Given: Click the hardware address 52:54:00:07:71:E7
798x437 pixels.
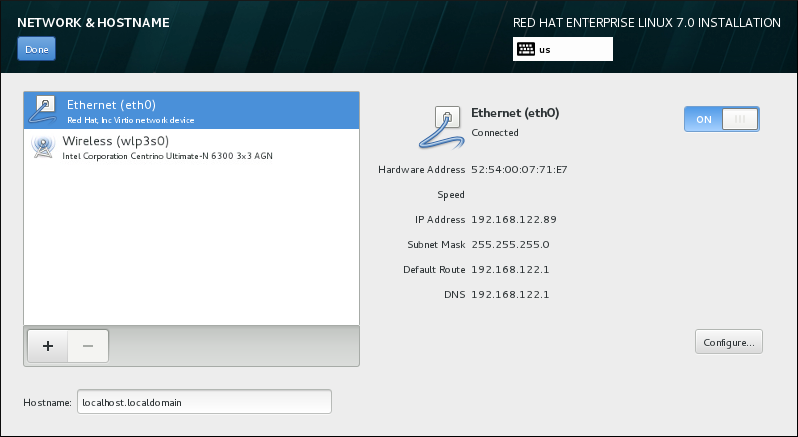Looking at the screenshot, I should (x=519, y=169).
